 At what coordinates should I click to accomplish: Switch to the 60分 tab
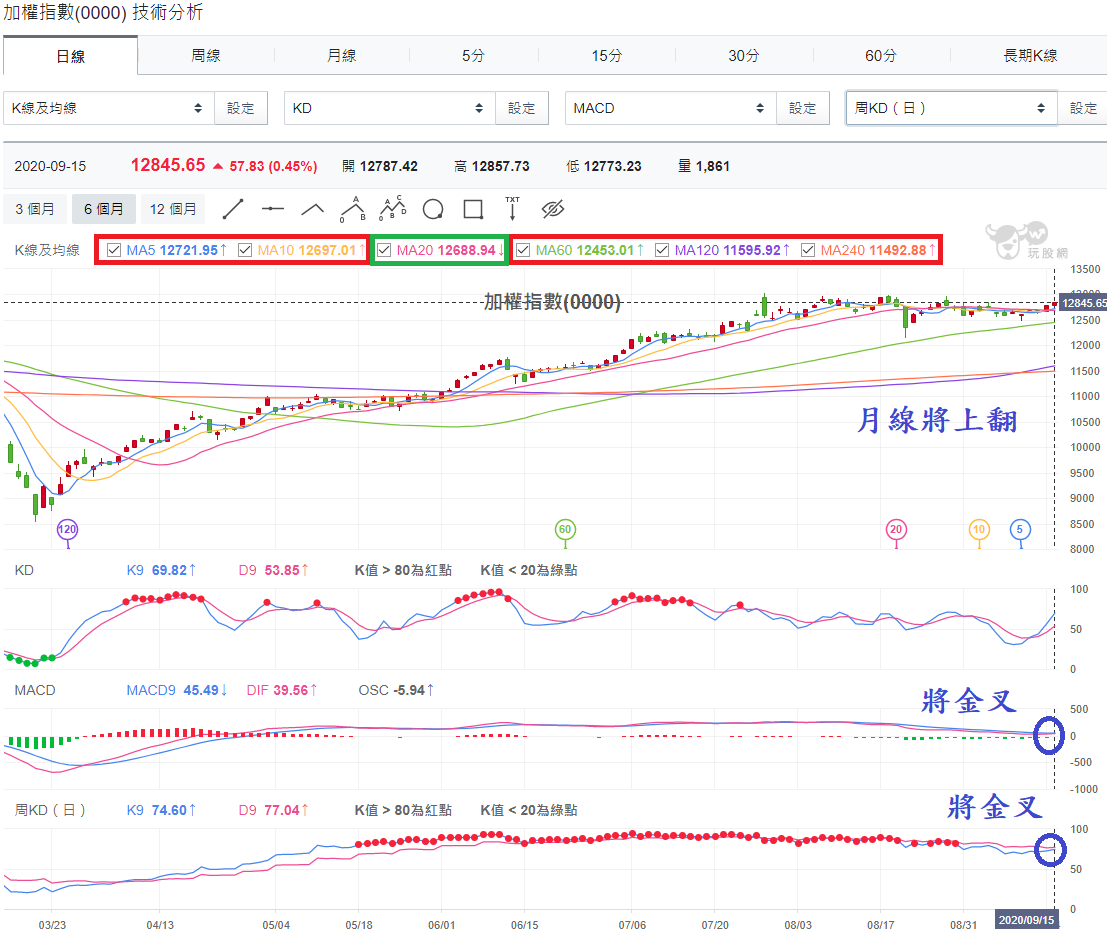pyautogui.click(x=880, y=55)
